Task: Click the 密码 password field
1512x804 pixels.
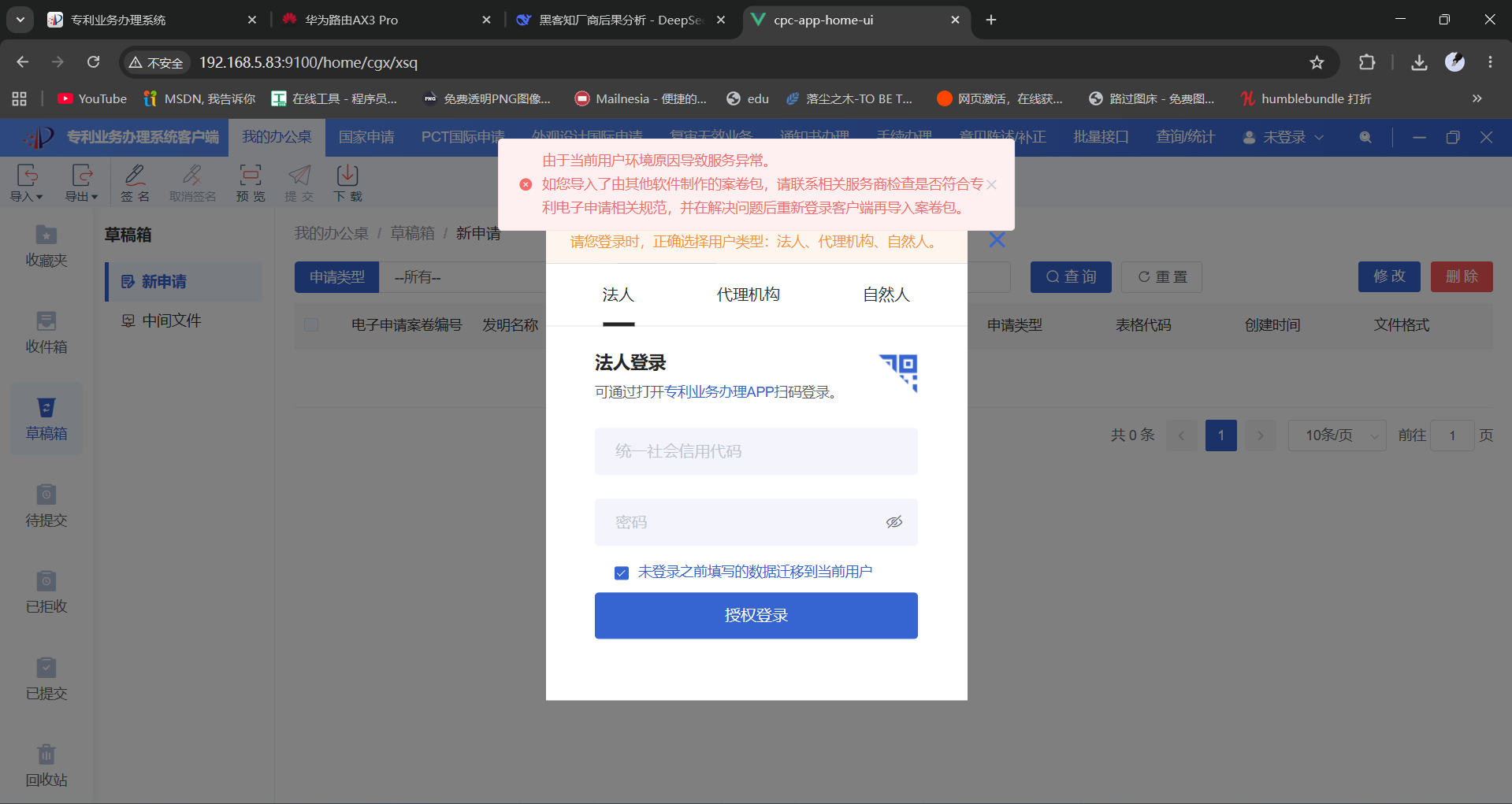Action: pyautogui.click(x=756, y=522)
